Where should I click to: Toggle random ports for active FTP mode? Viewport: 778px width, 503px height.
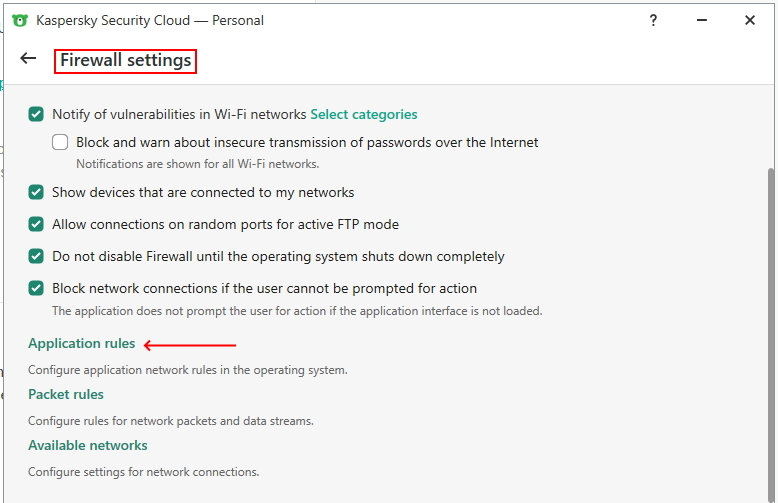tap(37, 225)
